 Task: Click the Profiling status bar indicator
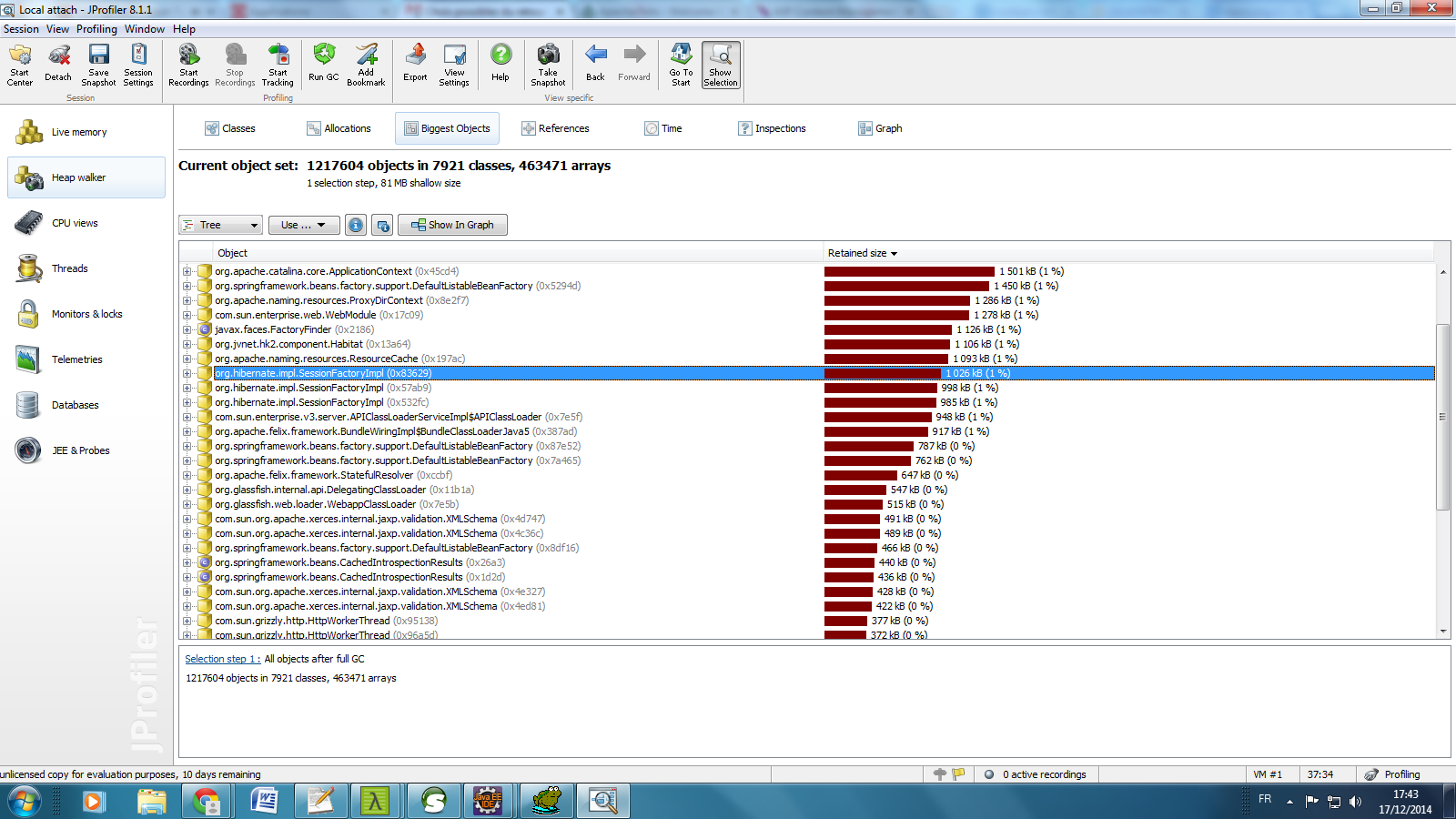point(1392,774)
